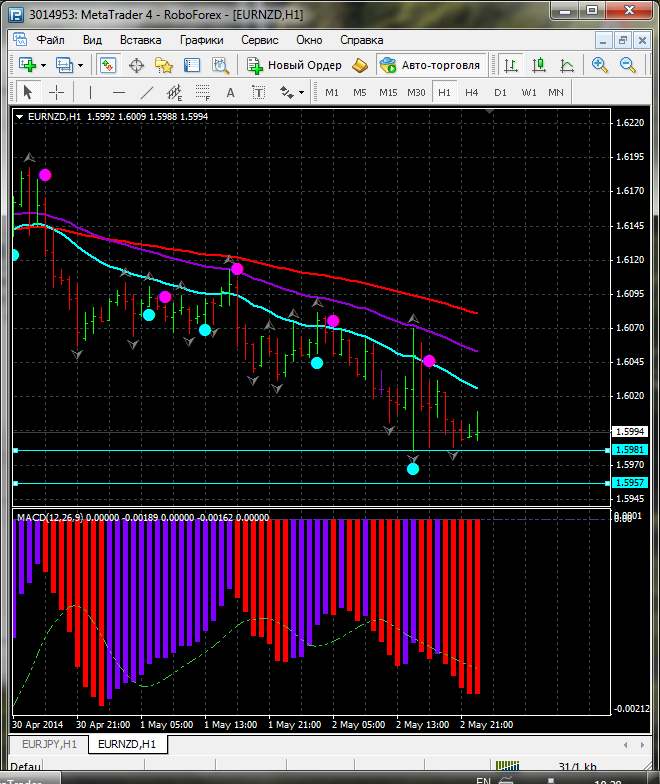Switch to H4 timeframe
This screenshot has width=660, height=784.
click(472, 92)
